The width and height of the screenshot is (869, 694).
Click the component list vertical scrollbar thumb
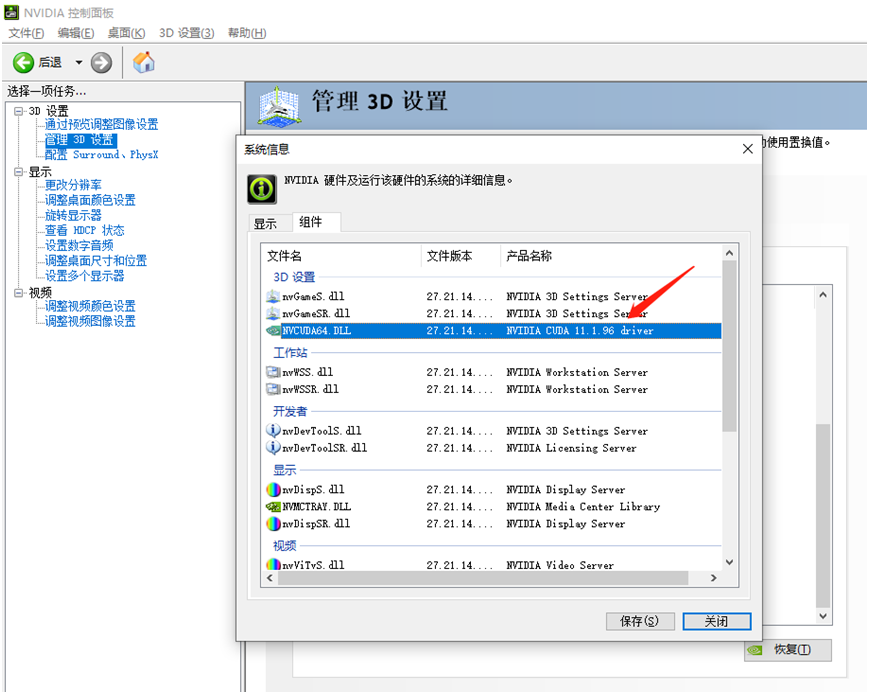(x=729, y=346)
